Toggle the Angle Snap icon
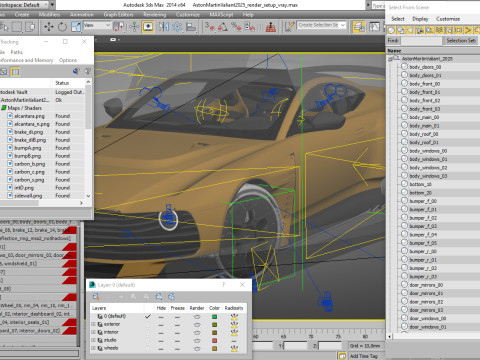This screenshot has height=360, width=480. pos(223,27)
